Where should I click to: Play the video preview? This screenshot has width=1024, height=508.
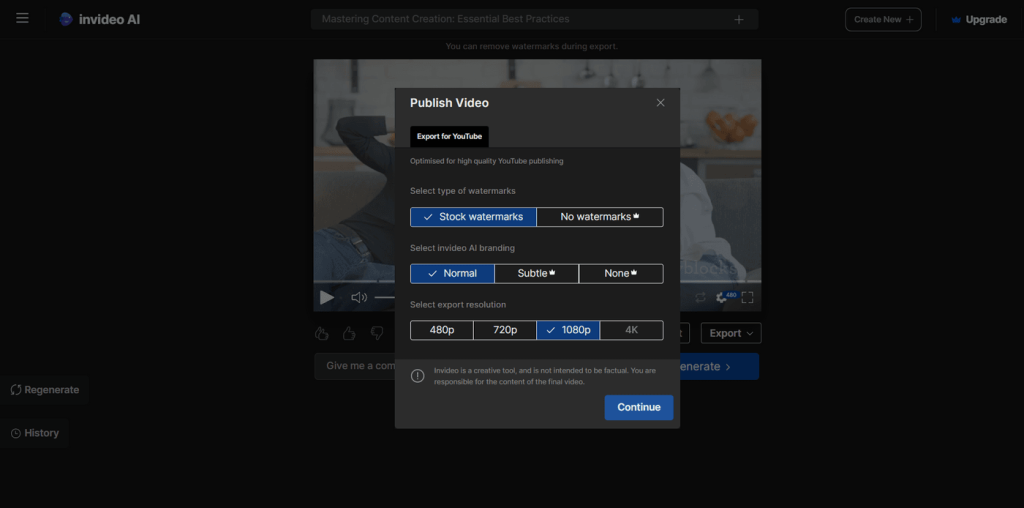[x=327, y=298]
